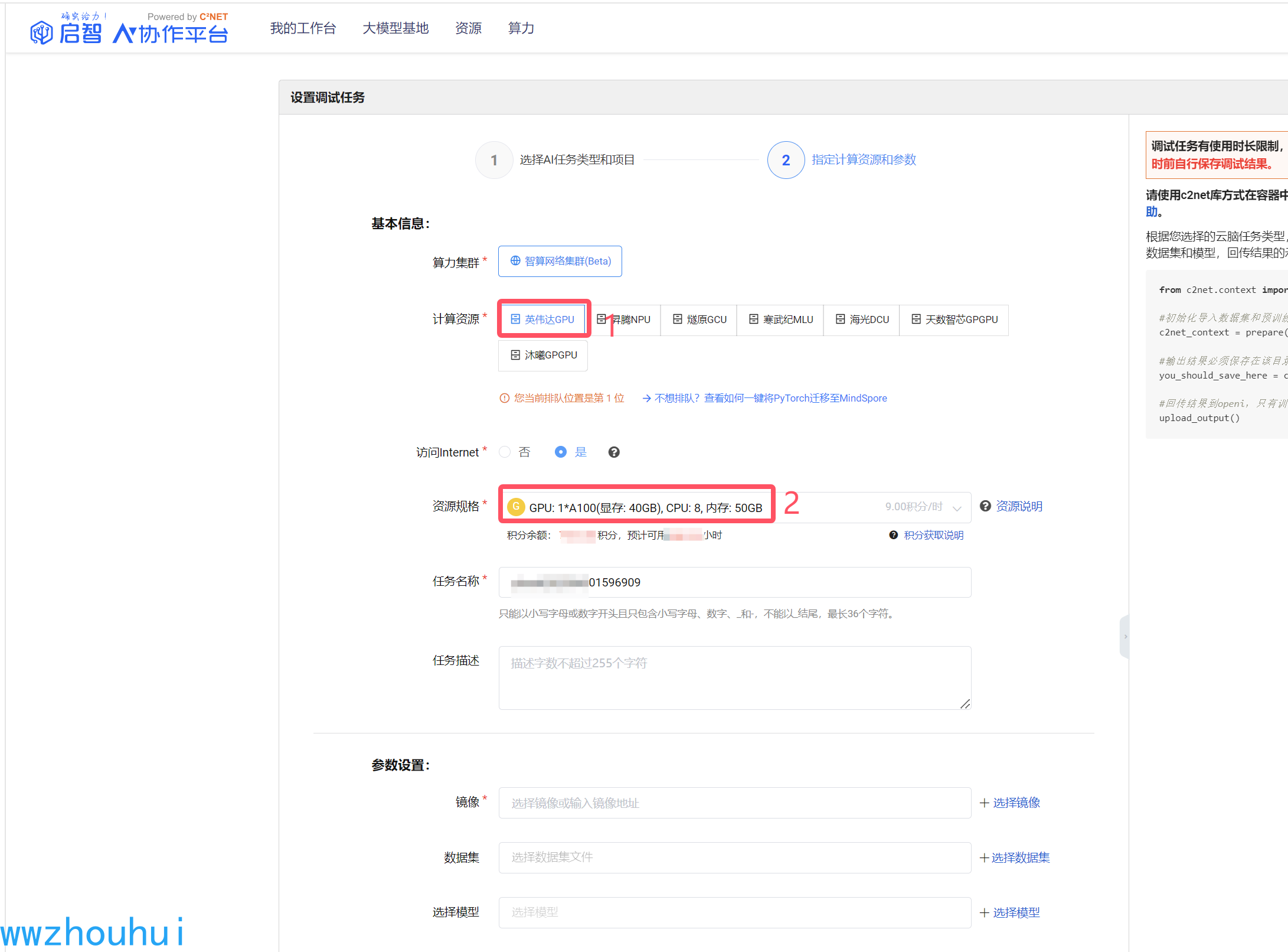
Task: Open the 启智 AI协作平台 logo home
Action: click(x=129, y=28)
